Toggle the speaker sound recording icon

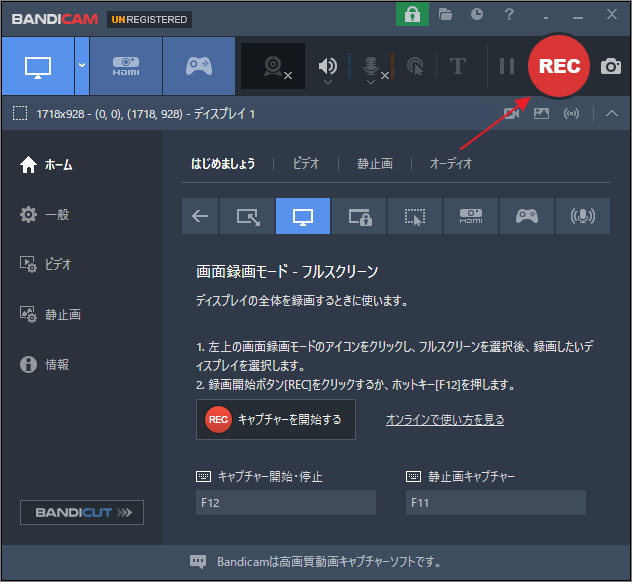[x=328, y=65]
